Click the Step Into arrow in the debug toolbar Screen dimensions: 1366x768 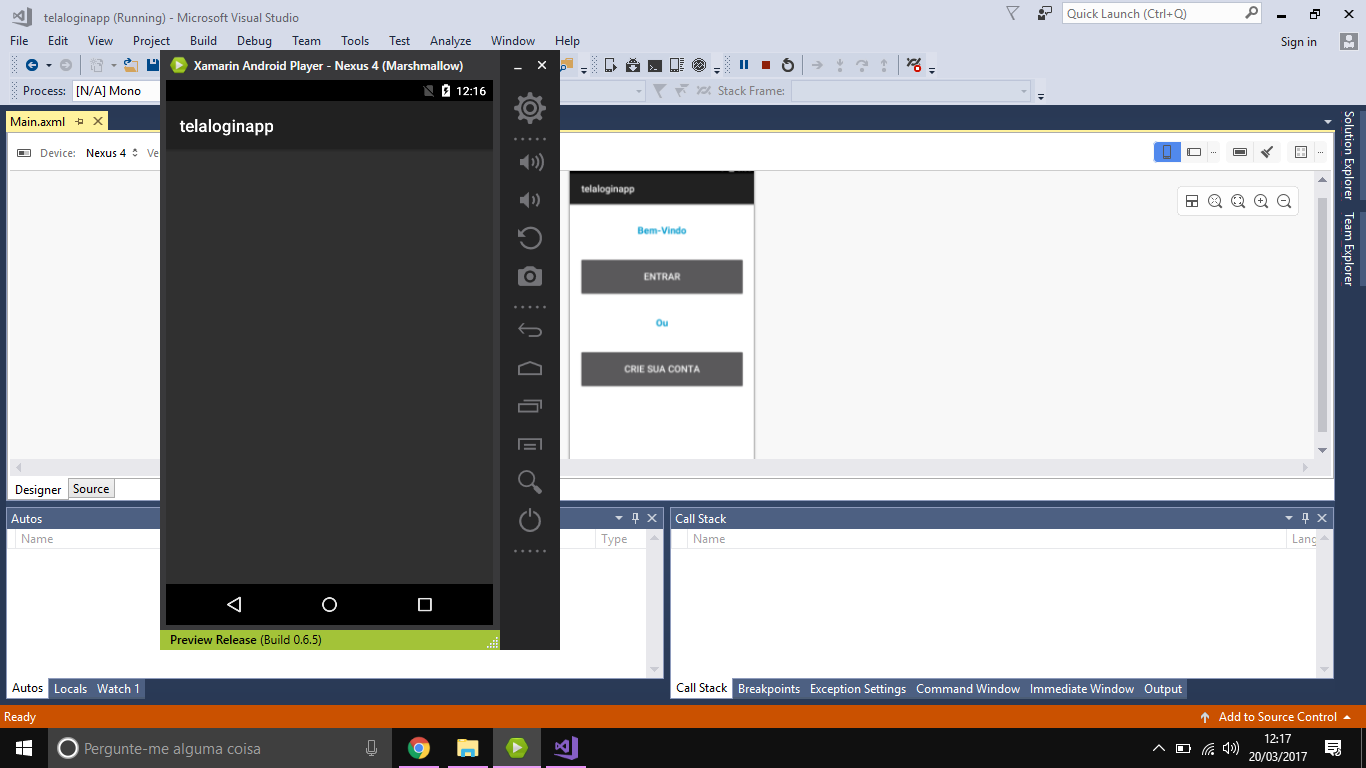tap(839, 65)
